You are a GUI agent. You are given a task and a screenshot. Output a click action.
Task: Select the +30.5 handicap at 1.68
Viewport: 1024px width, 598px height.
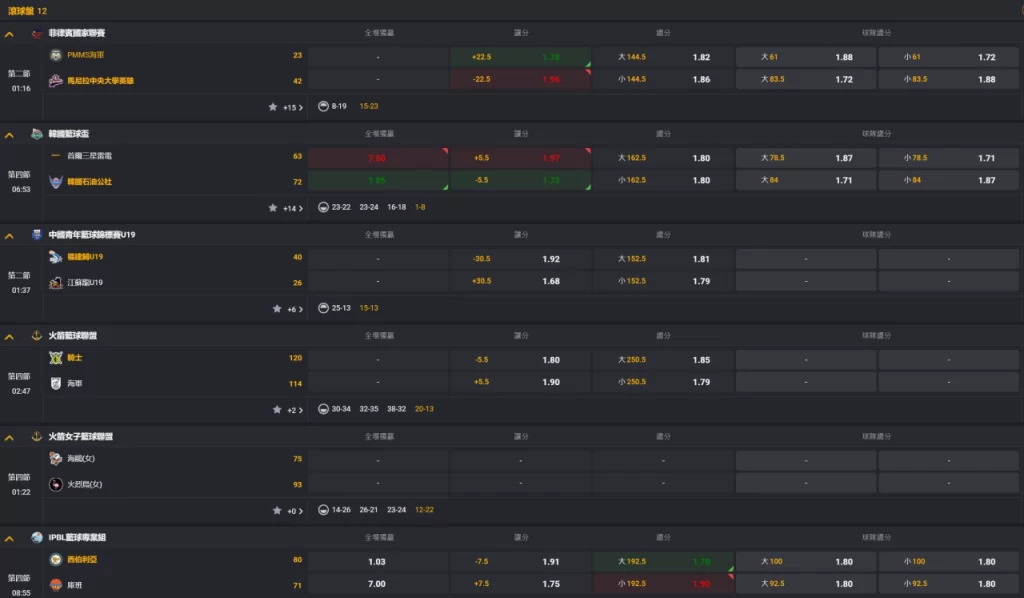520,281
